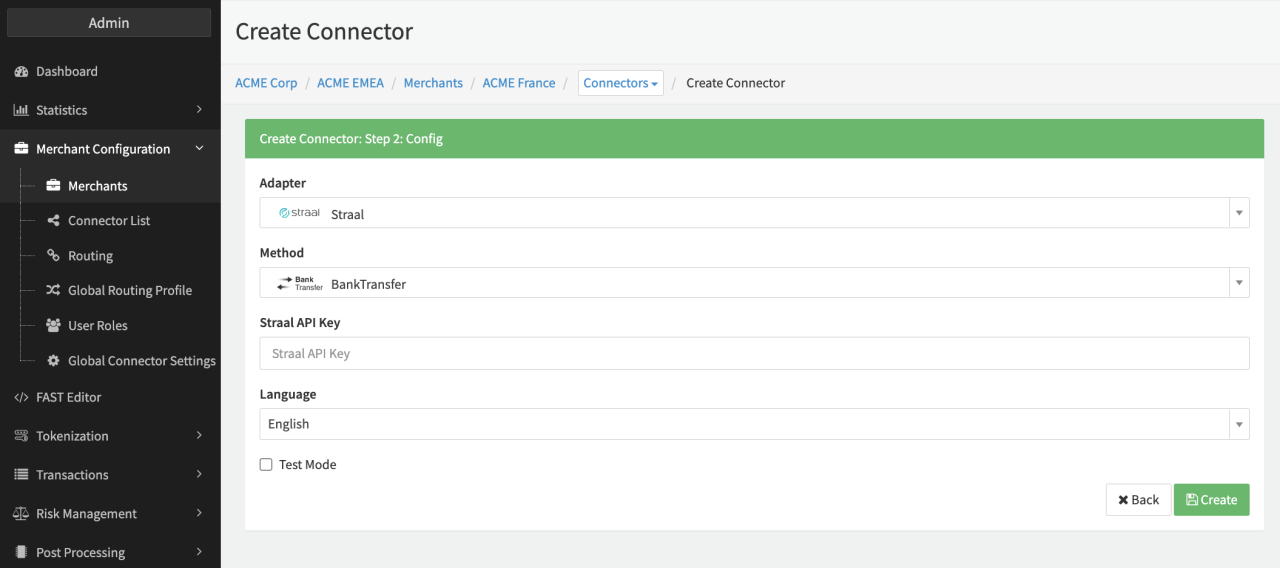
Task: Open the Transactions sidebar menu
Action: [x=110, y=475]
